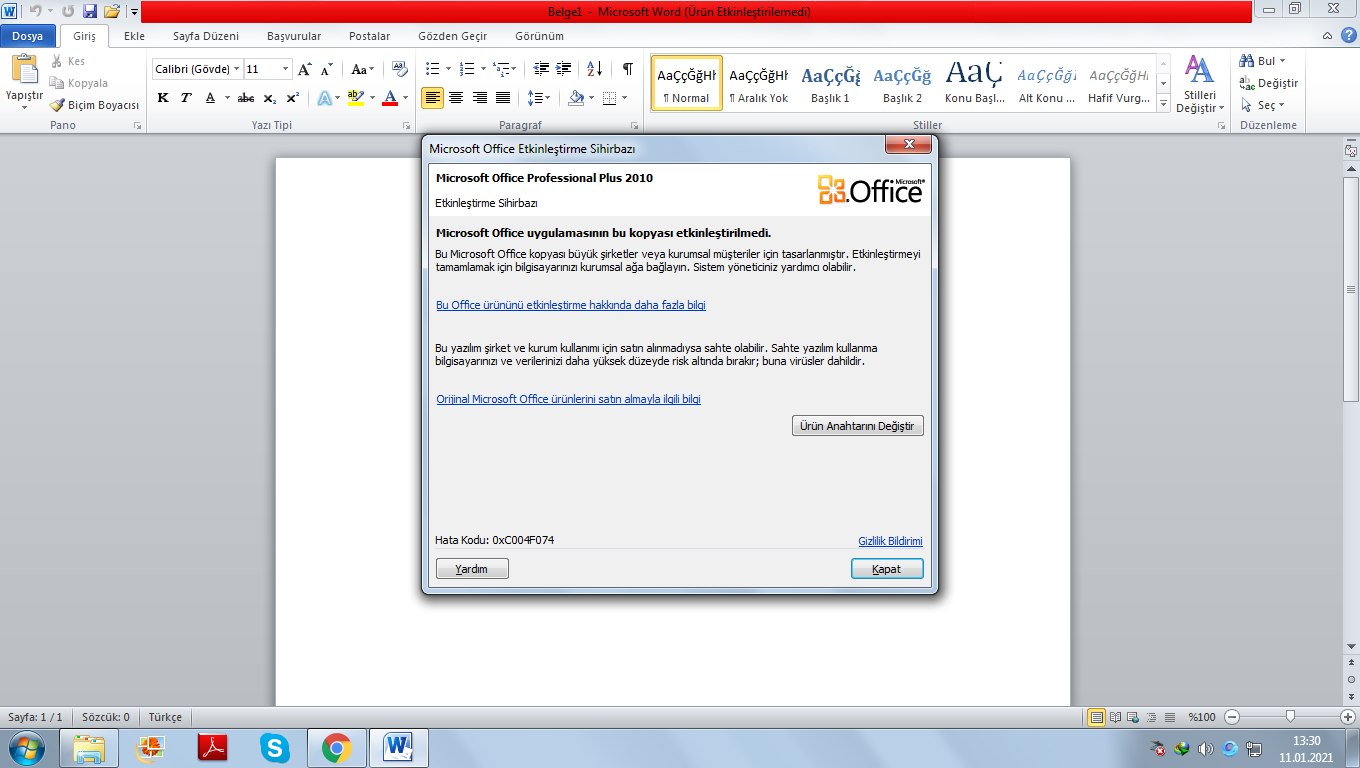Switch to the Görünüm tab

click(539, 36)
